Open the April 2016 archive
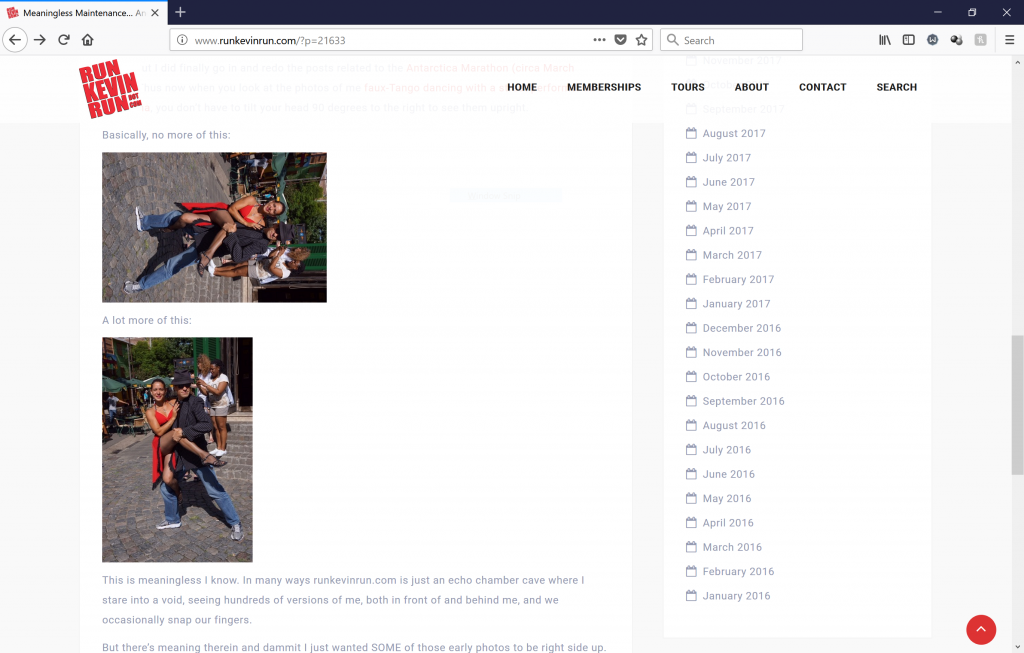This screenshot has width=1024, height=653. [x=728, y=522]
